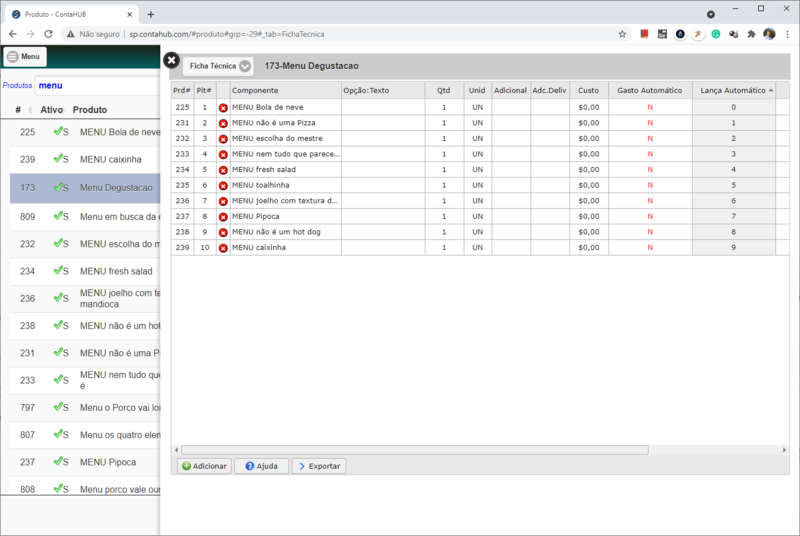Click the address bar URL
800x536 pixels.
click(227, 34)
